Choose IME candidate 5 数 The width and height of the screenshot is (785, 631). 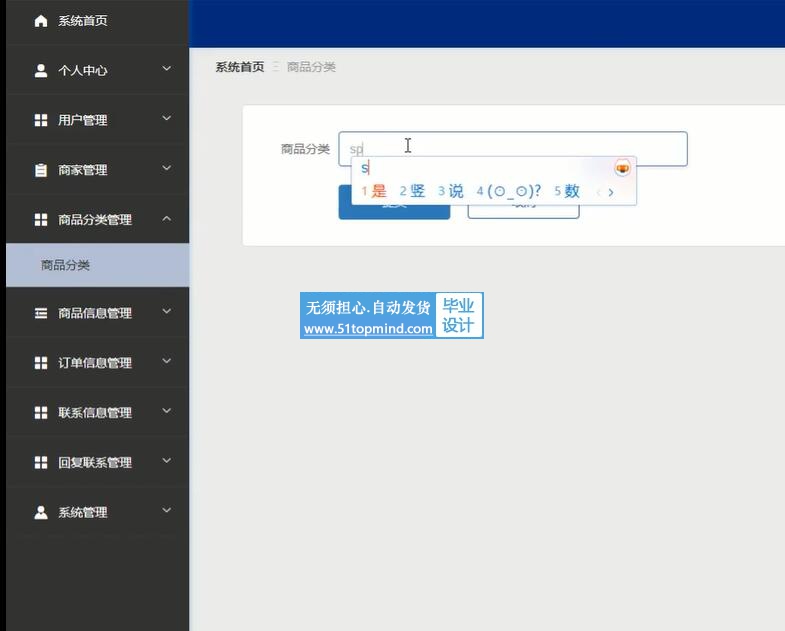pyautogui.click(x=567, y=191)
